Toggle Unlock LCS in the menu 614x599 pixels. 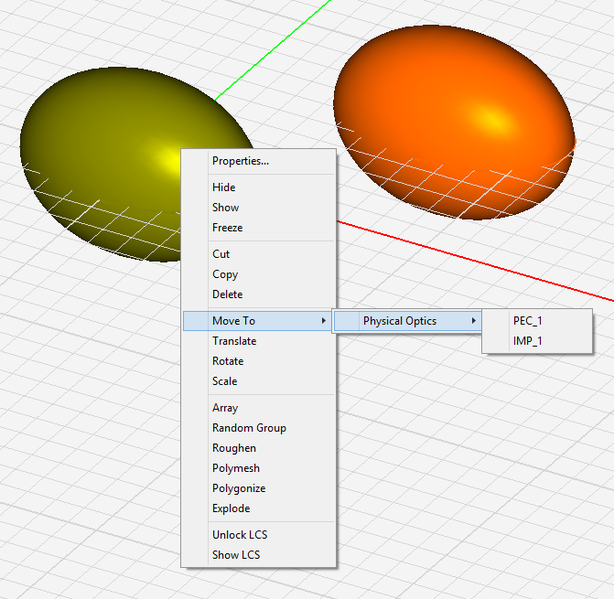239,535
